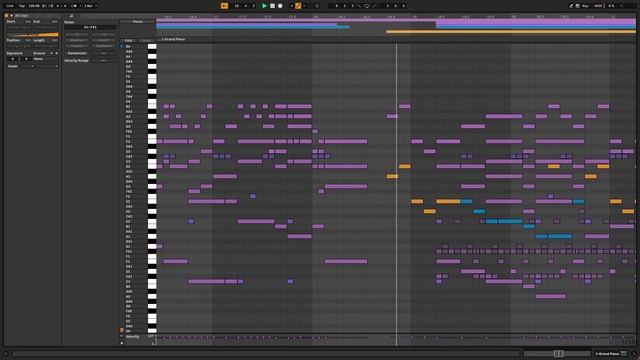Toggle the MIDI Arrangement Overdub button

click(x=291, y=6)
